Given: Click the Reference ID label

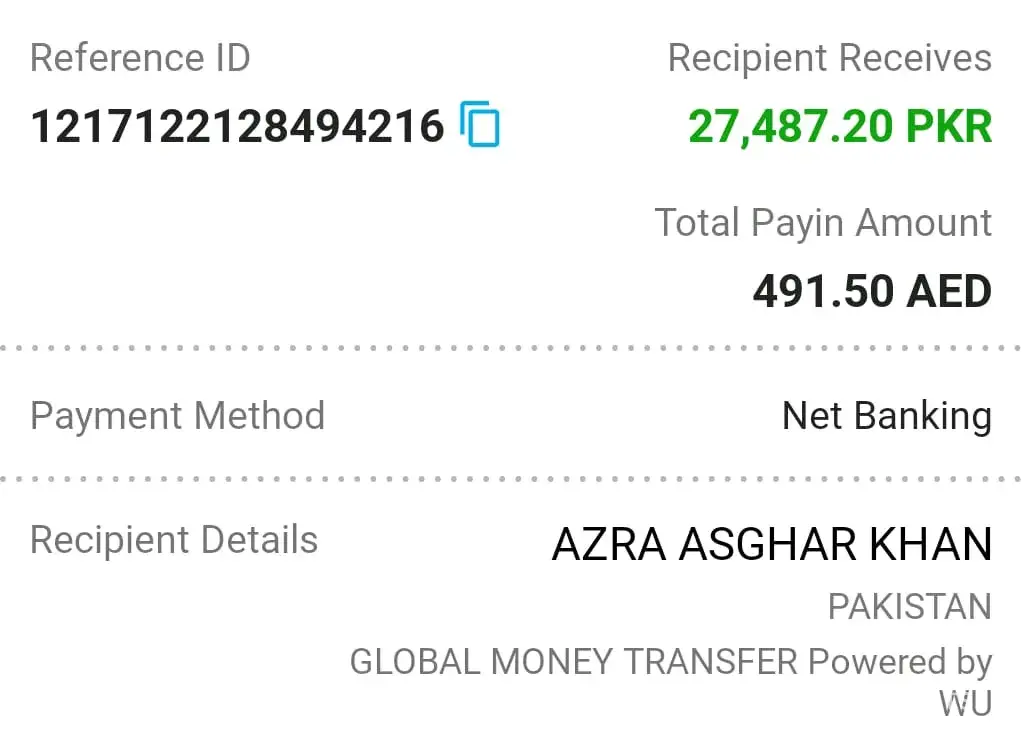Looking at the screenshot, I should coord(140,58).
